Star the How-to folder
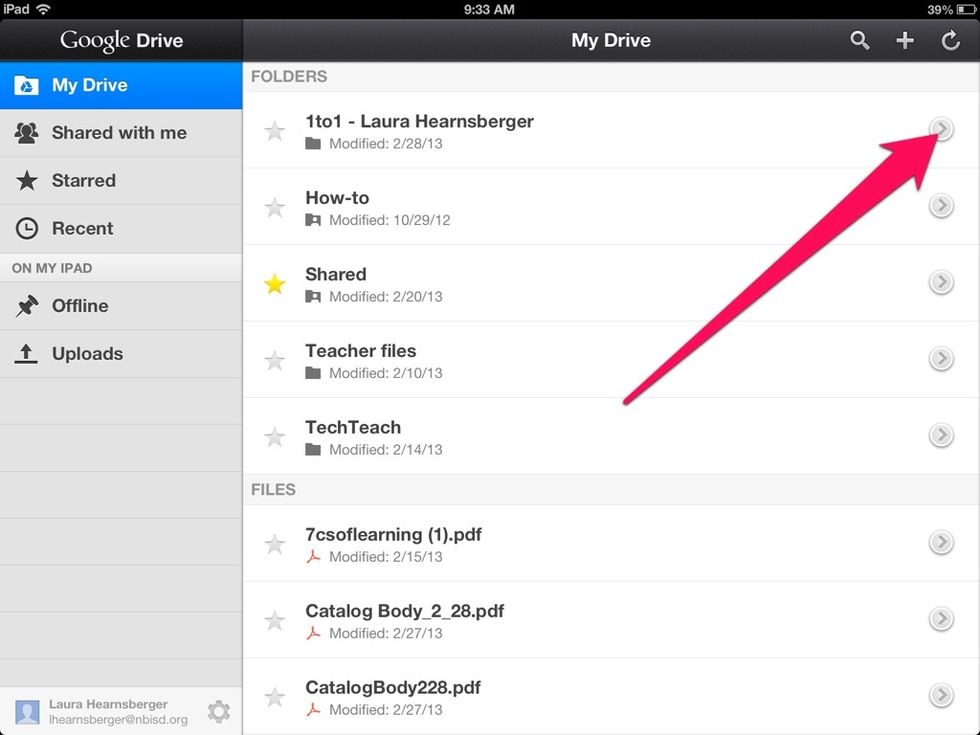Viewport: 980px width, 735px height. click(274, 208)
